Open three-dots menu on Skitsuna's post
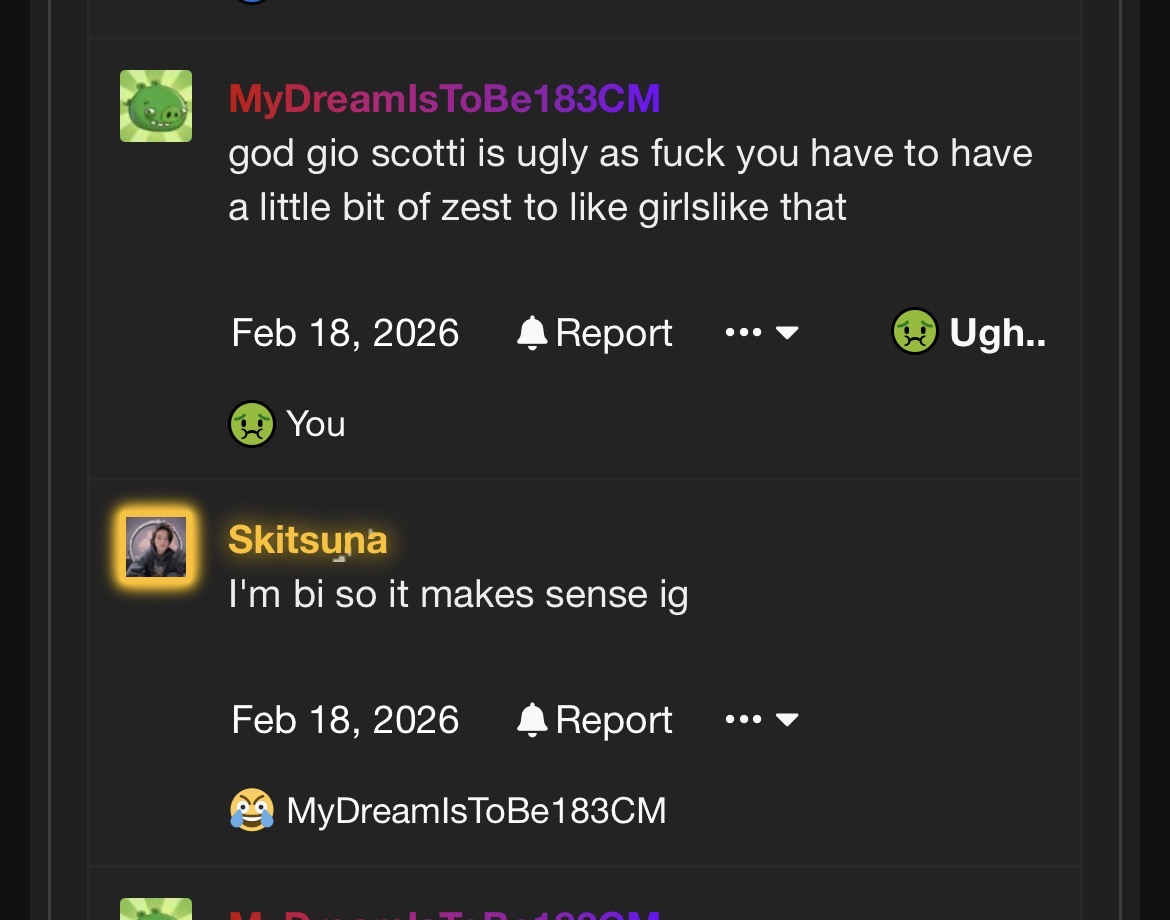This screenshot has height=920, width=1170. click(x=743, y=719)
